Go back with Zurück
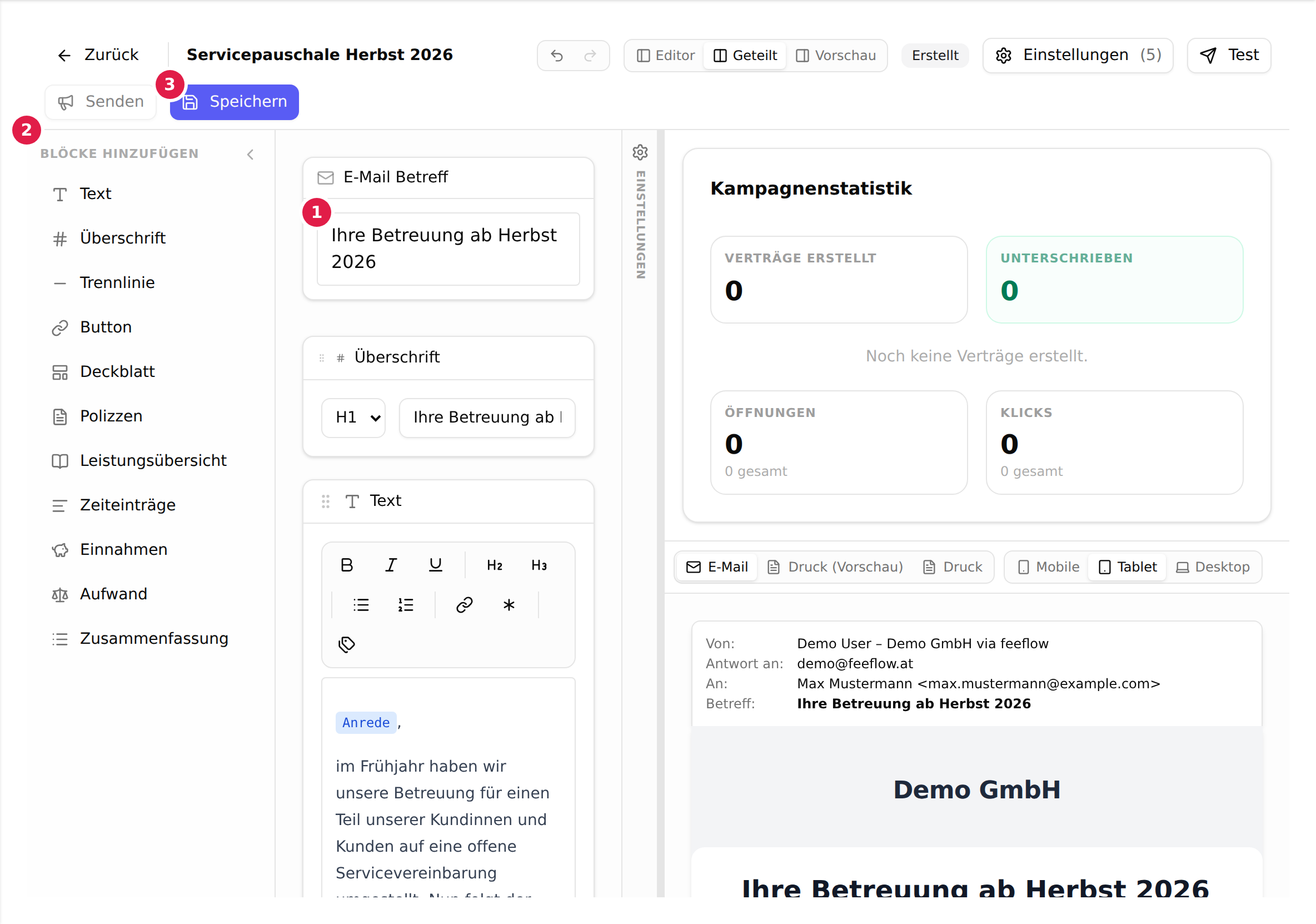The image size is (1316, 924). [x=98, y=55]
